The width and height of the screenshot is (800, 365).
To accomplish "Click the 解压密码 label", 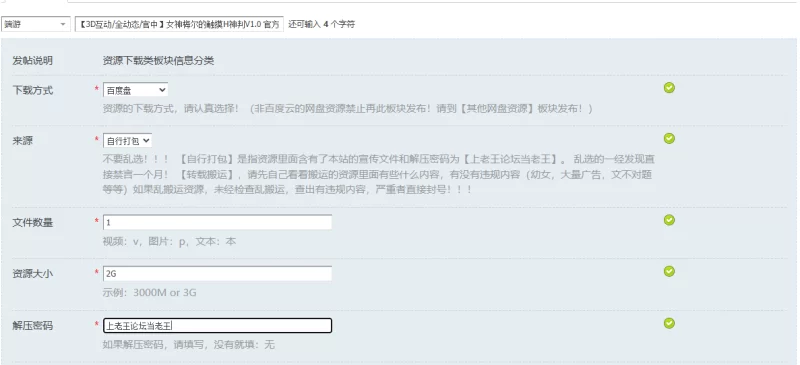I will 33,325.
